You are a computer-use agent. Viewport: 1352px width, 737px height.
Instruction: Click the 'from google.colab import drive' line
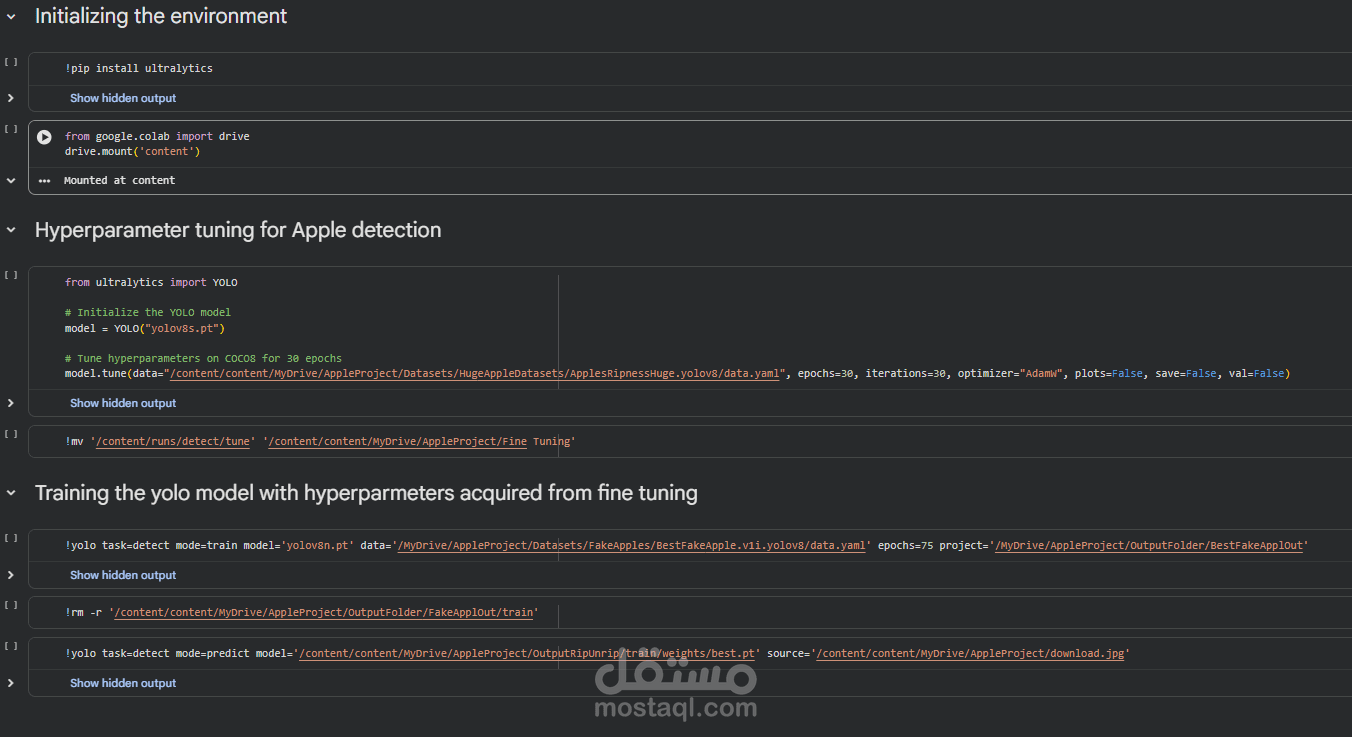157,136
